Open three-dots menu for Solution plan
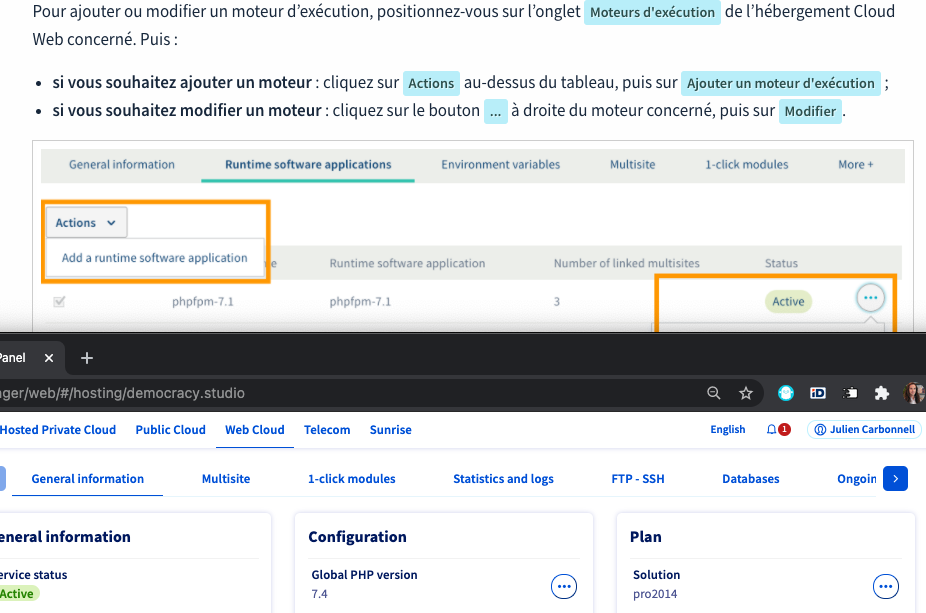The height and width of the screenshot is (613, 926). coord(886,586)
